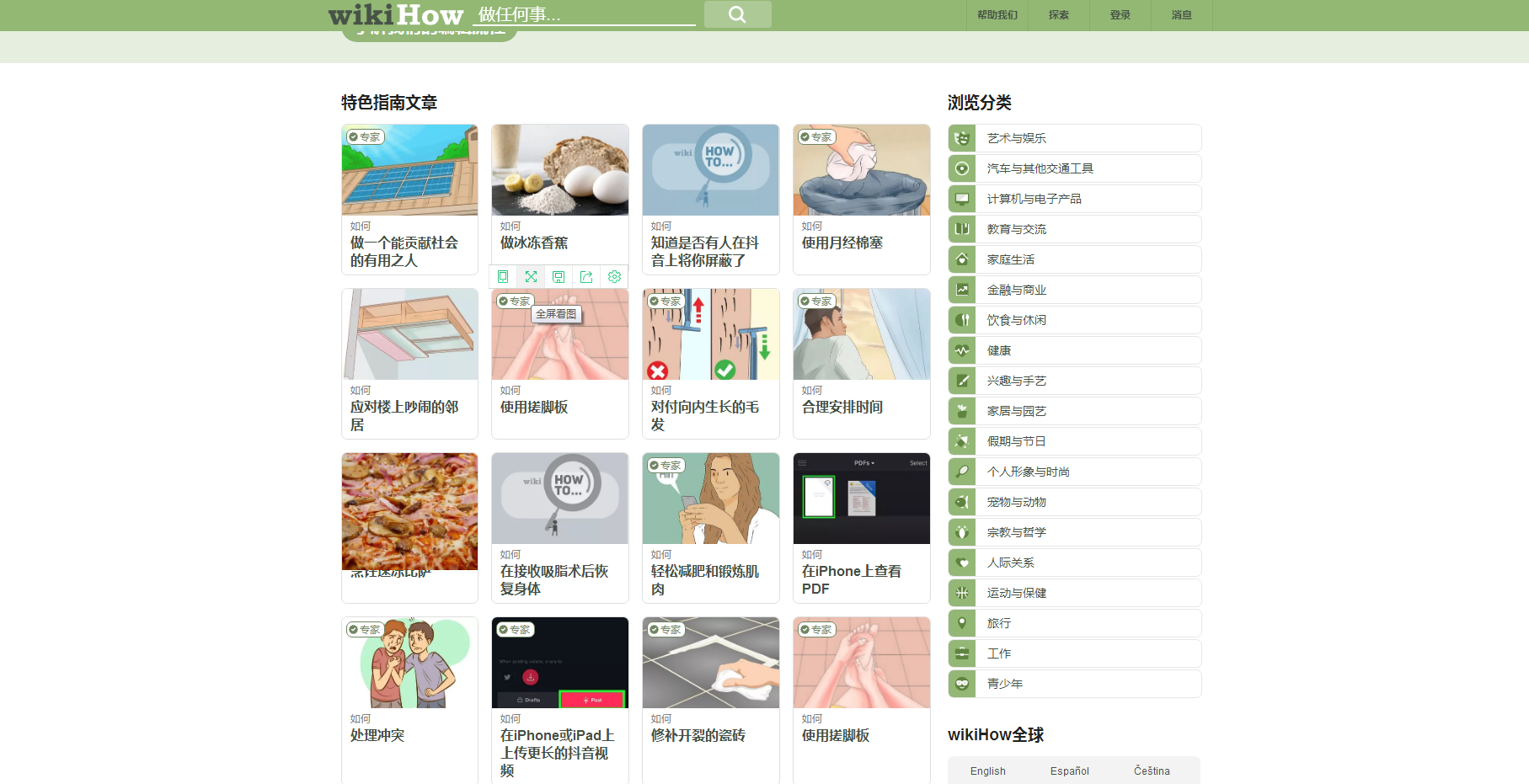Open the Español language version
This screenshot has height=784, width=1529.
pos(1070,771)
